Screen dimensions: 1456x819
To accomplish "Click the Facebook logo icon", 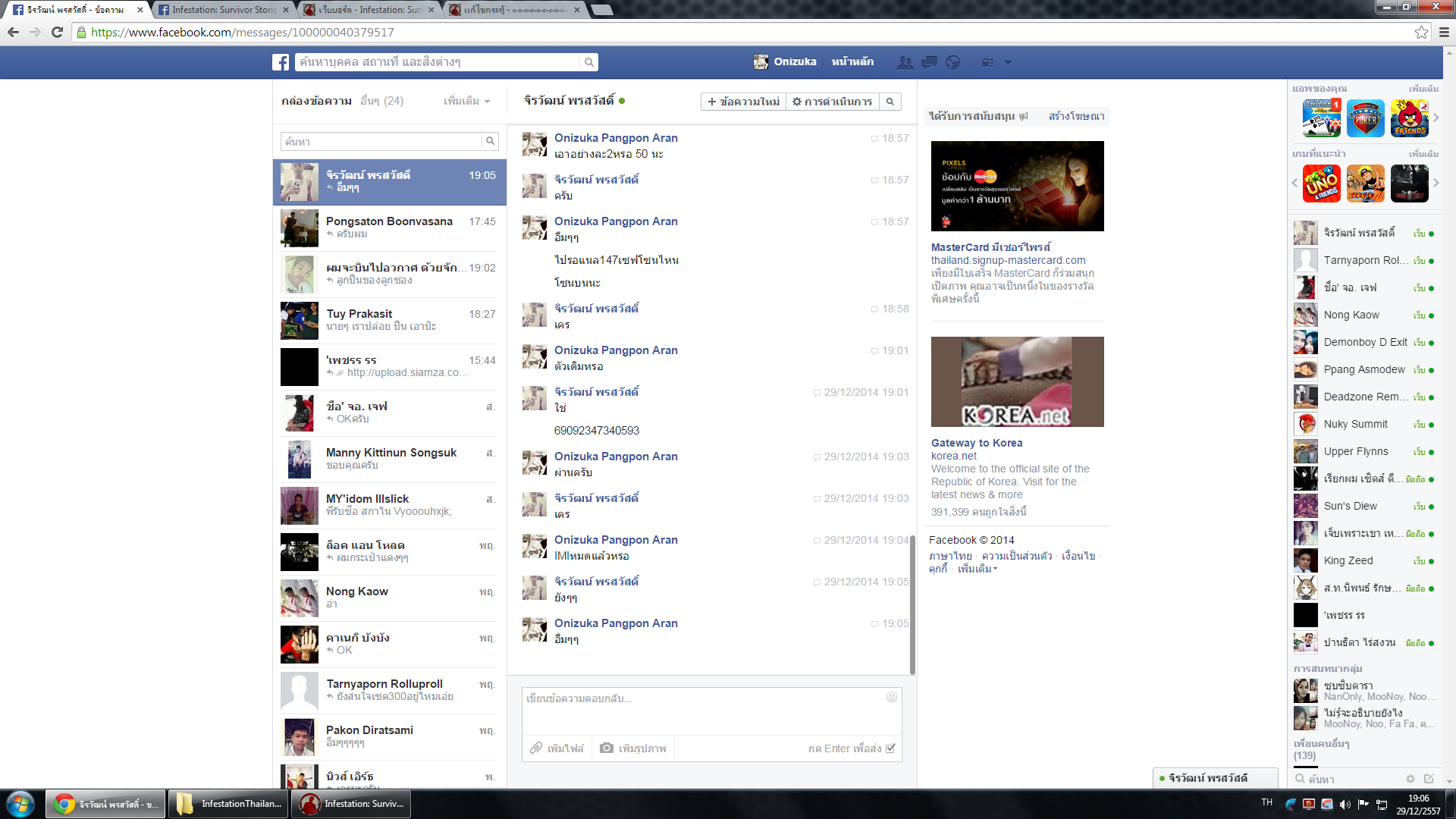I will 281,62.
